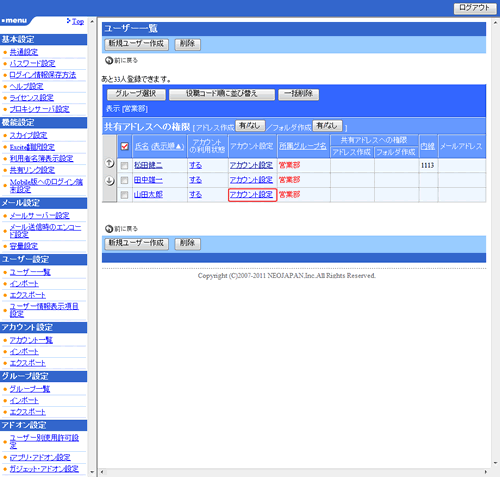The image size is (500, 477).
Task: Check the box for 山田太郎
Action: click(124, 195)
